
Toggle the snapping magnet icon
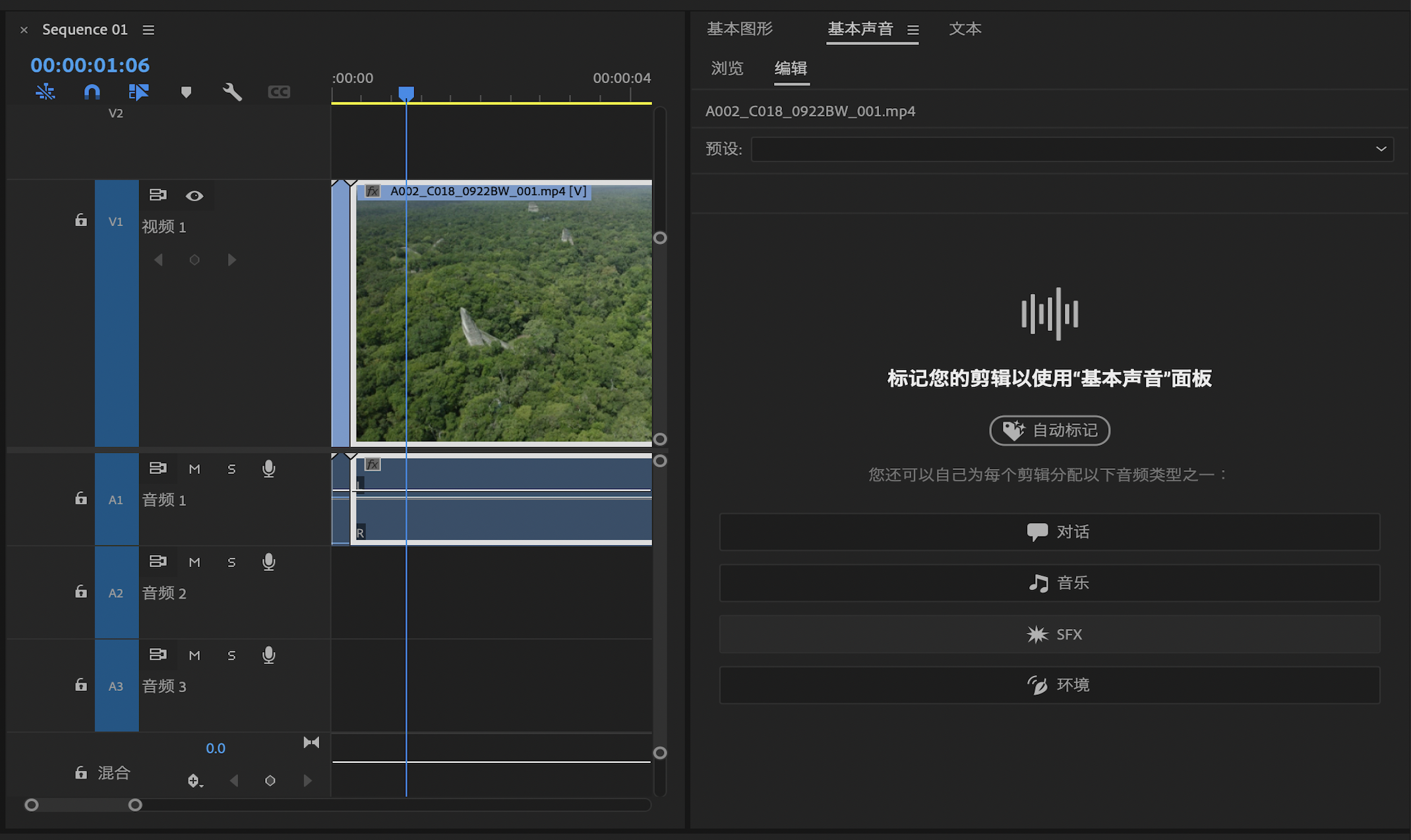tap(92, 92)
